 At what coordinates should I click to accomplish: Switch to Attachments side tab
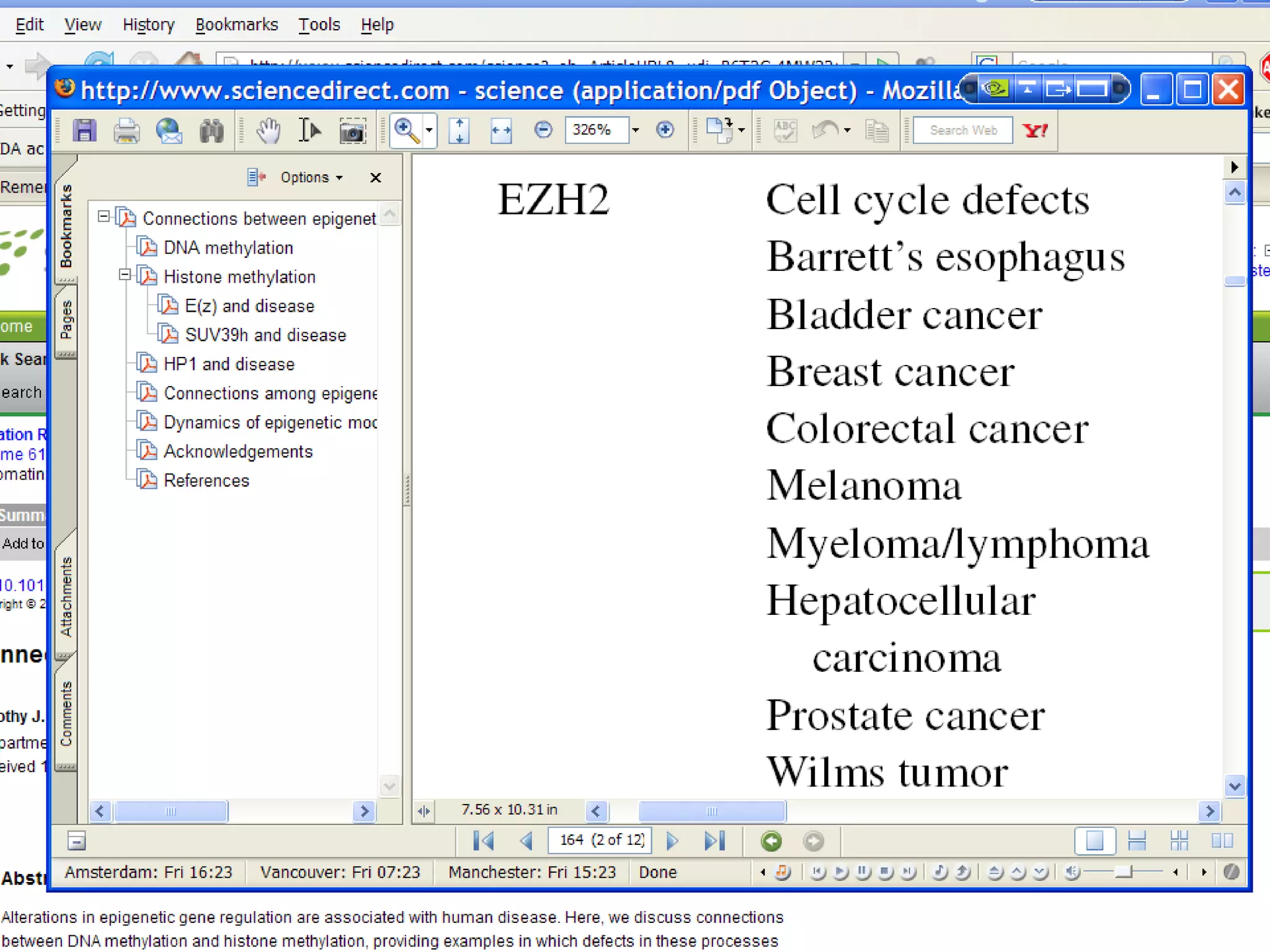click(66, 596)
